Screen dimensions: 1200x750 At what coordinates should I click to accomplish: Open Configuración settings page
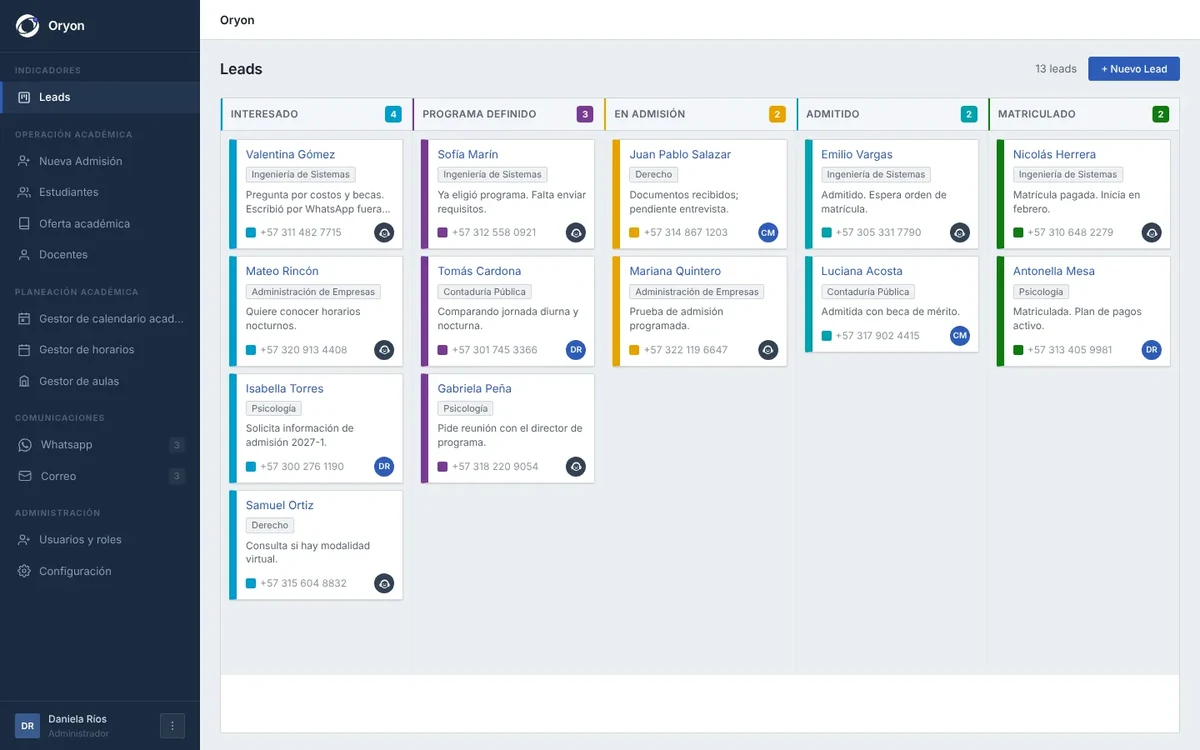(x=100, y=571)
